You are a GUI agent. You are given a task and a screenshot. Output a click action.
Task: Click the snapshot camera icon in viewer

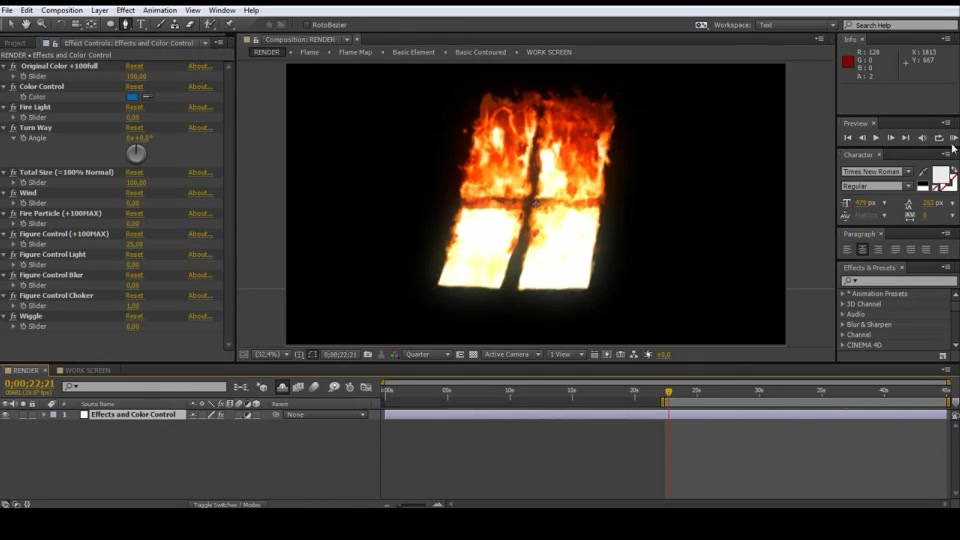click(x=368, y=354)
